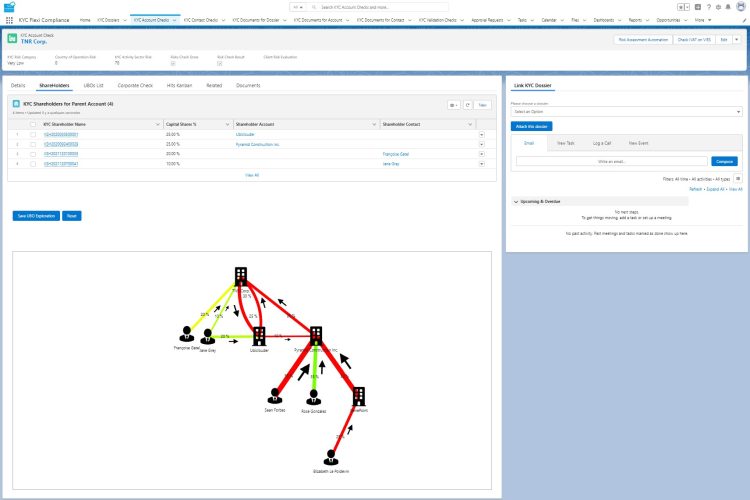Open the App Launcher grid icon
The width and height of the screenshot is (750, 500).
10,19
